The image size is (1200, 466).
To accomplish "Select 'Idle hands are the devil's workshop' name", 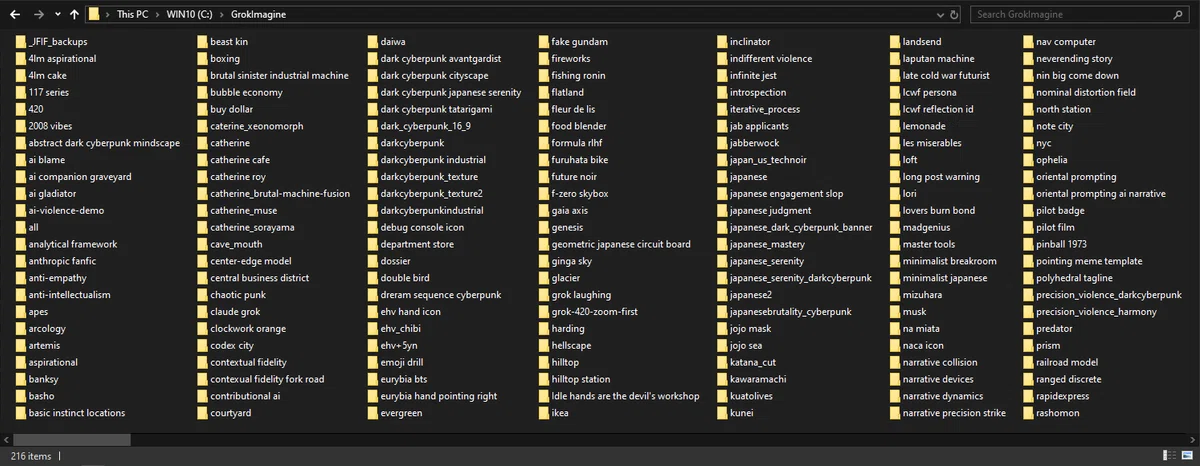I will click(x=626, y=396).
